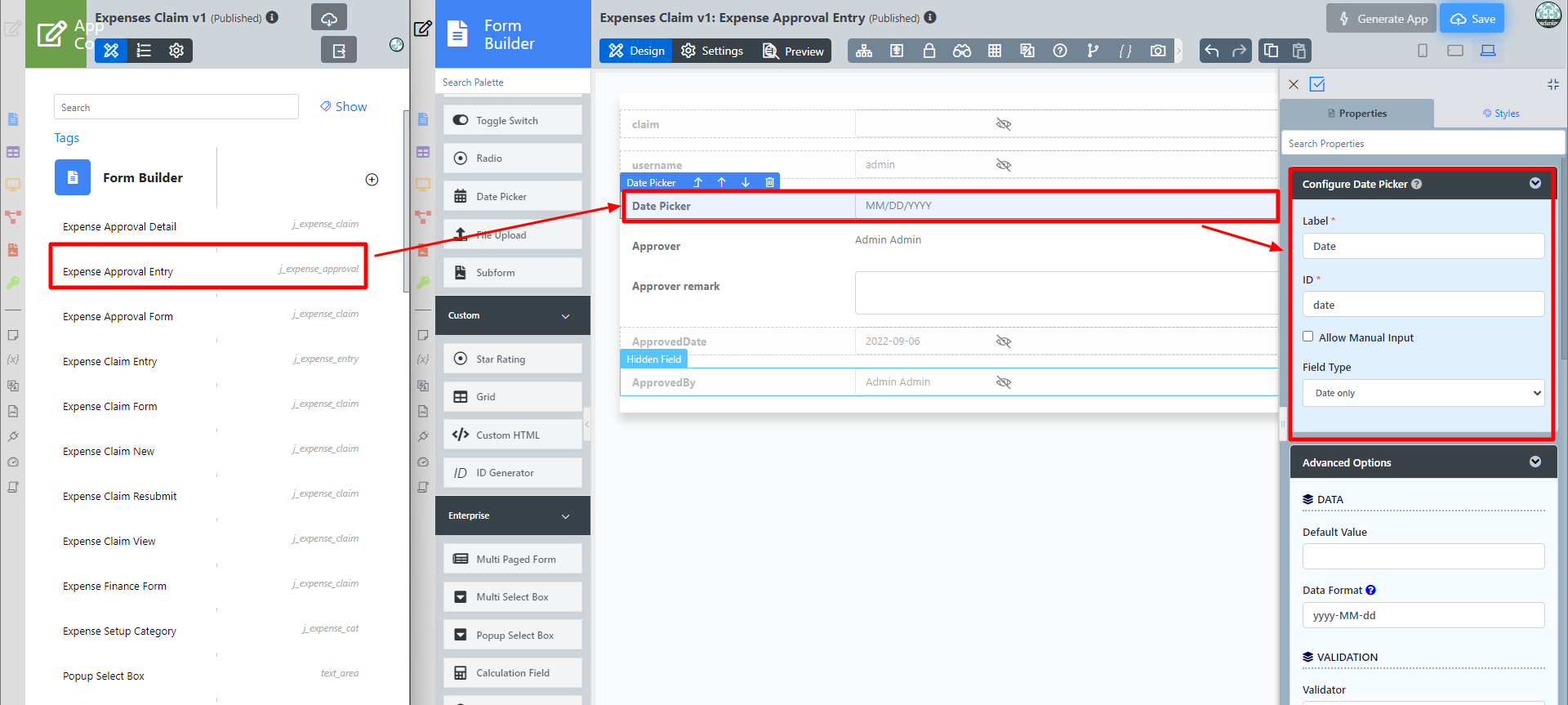Click the Label input field
The width and height of the screenshot is (1568, 705).
(x=1423, y=246)
